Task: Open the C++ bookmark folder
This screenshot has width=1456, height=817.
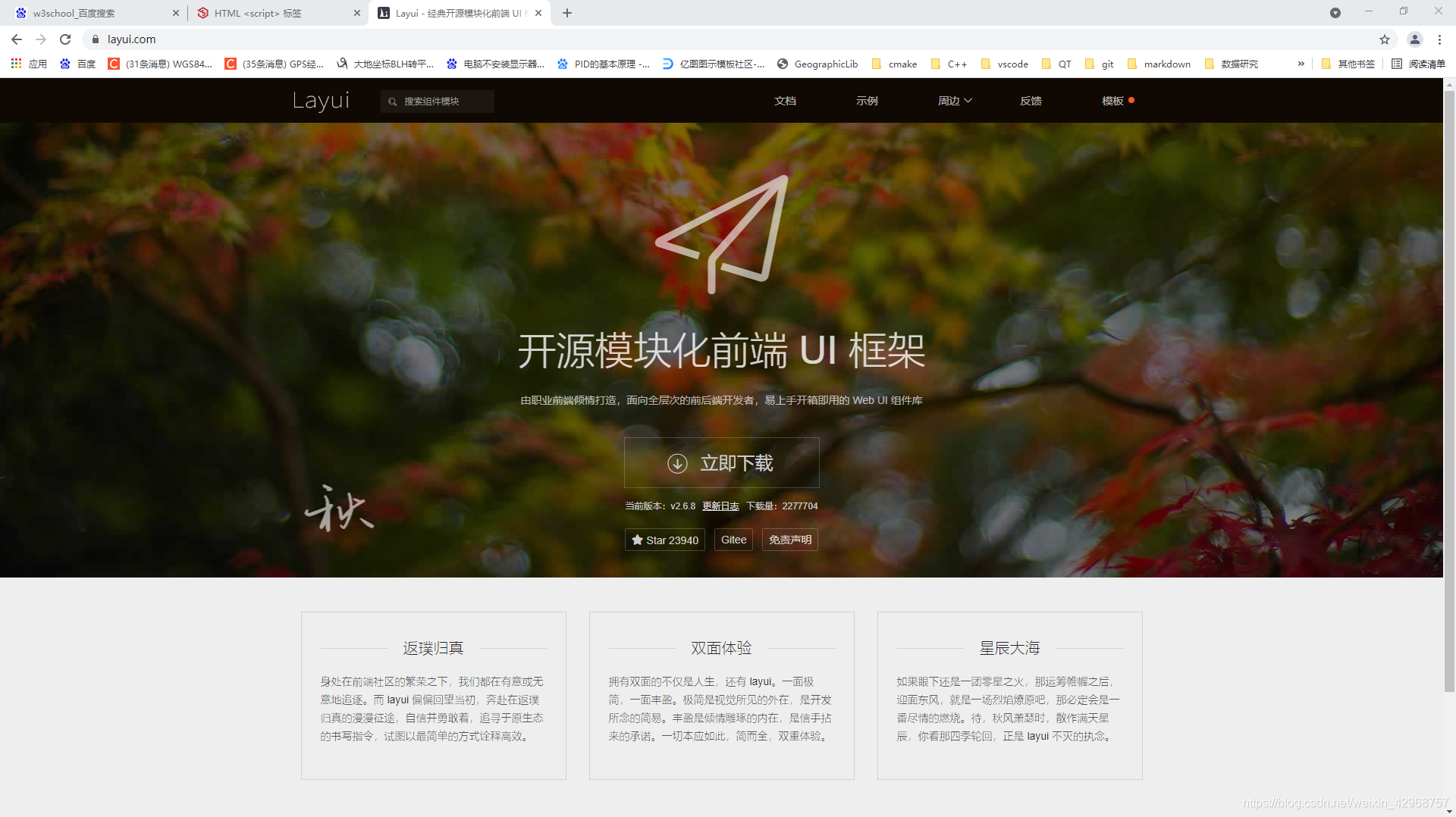Action: point(949,64)
